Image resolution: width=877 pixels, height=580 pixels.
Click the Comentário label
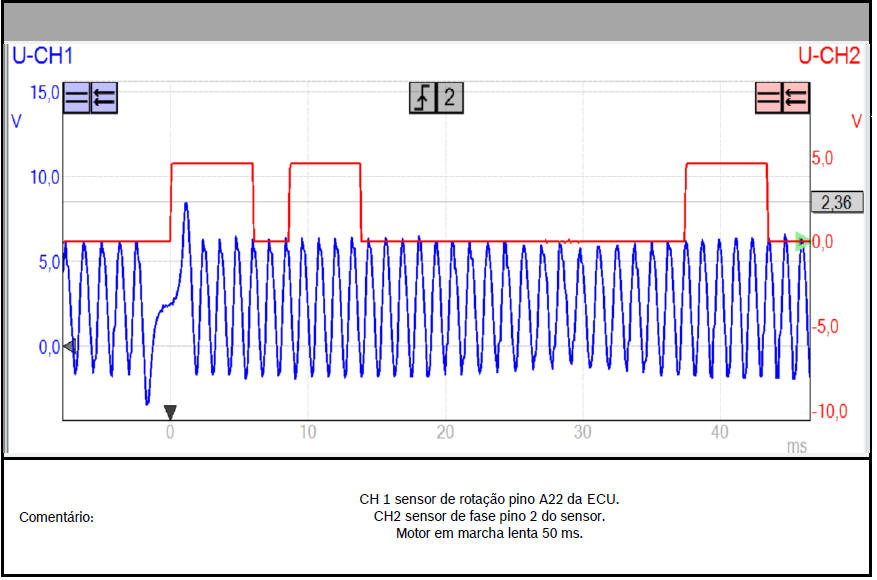57,518
